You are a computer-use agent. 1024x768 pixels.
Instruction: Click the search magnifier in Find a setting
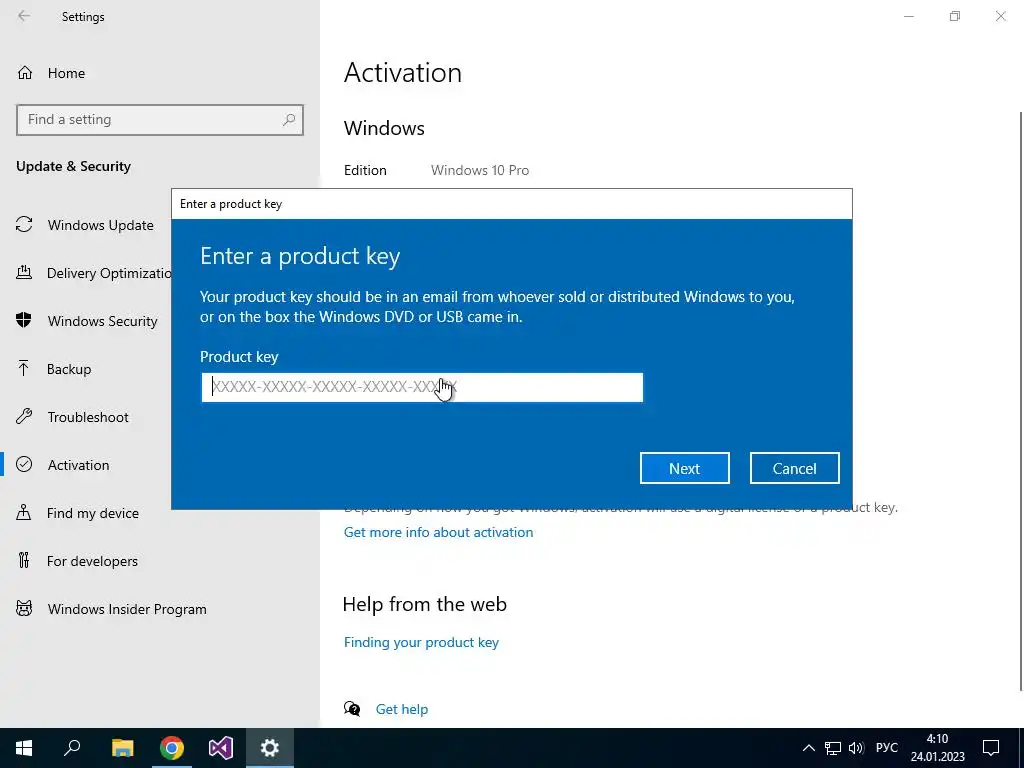point(288,120)
